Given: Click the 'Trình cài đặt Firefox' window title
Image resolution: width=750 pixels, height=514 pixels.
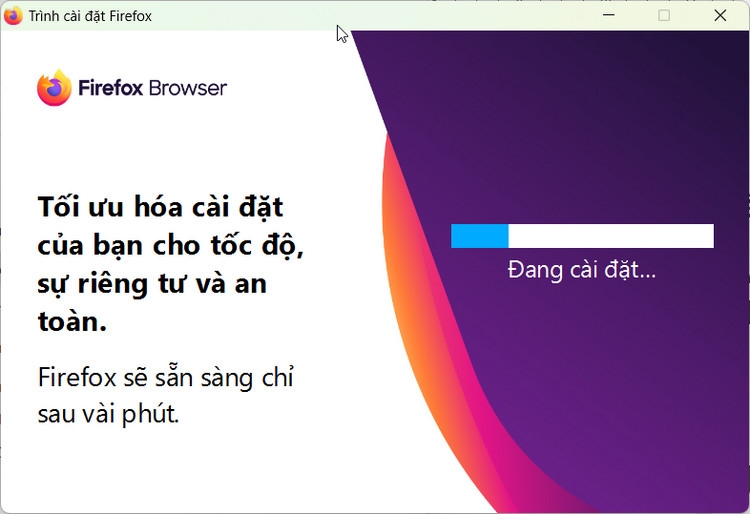Looking at the screenshot, I should click(90, 16).
